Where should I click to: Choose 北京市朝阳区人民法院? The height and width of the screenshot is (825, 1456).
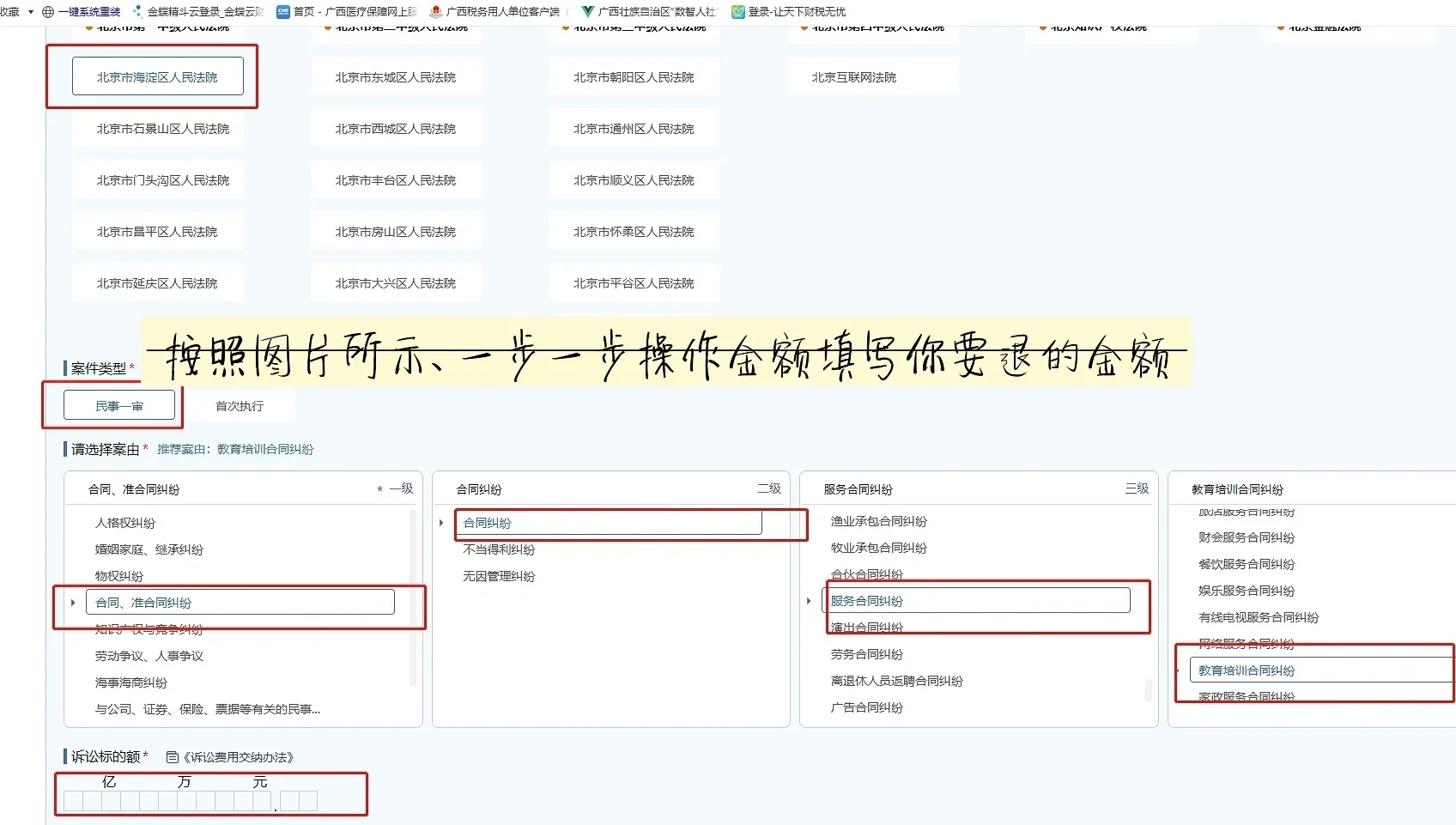[634, 76]
